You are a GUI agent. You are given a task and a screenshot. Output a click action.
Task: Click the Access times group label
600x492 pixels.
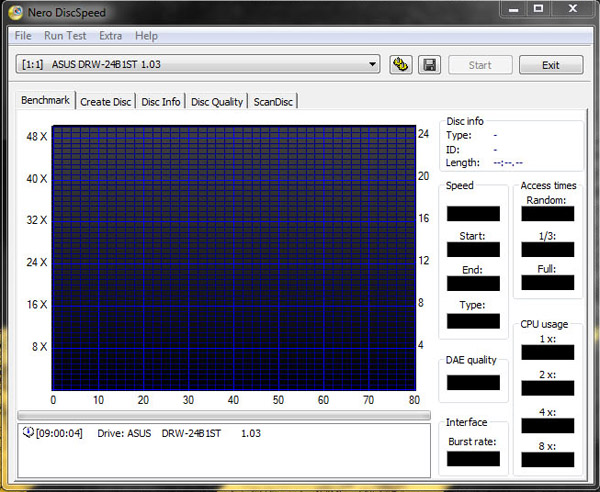coord(548,186)
